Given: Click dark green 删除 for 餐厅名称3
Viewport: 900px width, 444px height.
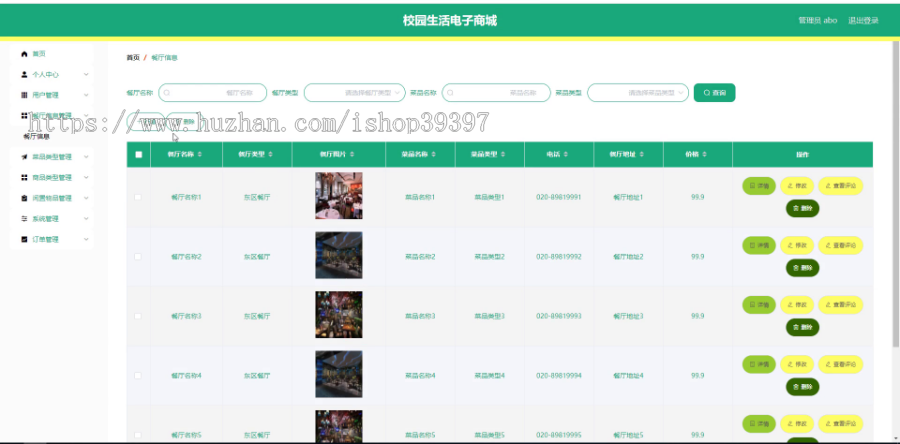Looking at the screenshot, I should tap(802, 327).
